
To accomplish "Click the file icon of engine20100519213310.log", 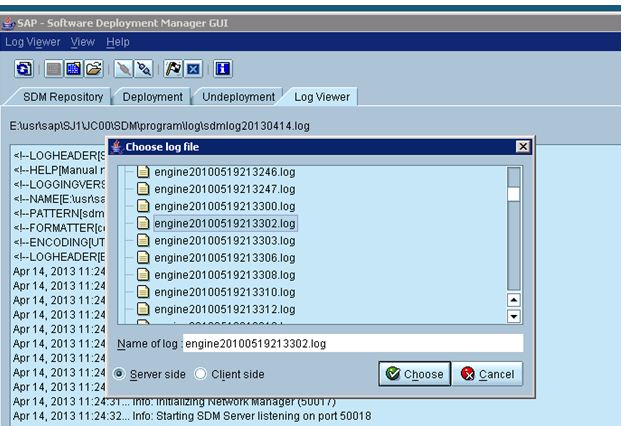I will tap(143, 292).
